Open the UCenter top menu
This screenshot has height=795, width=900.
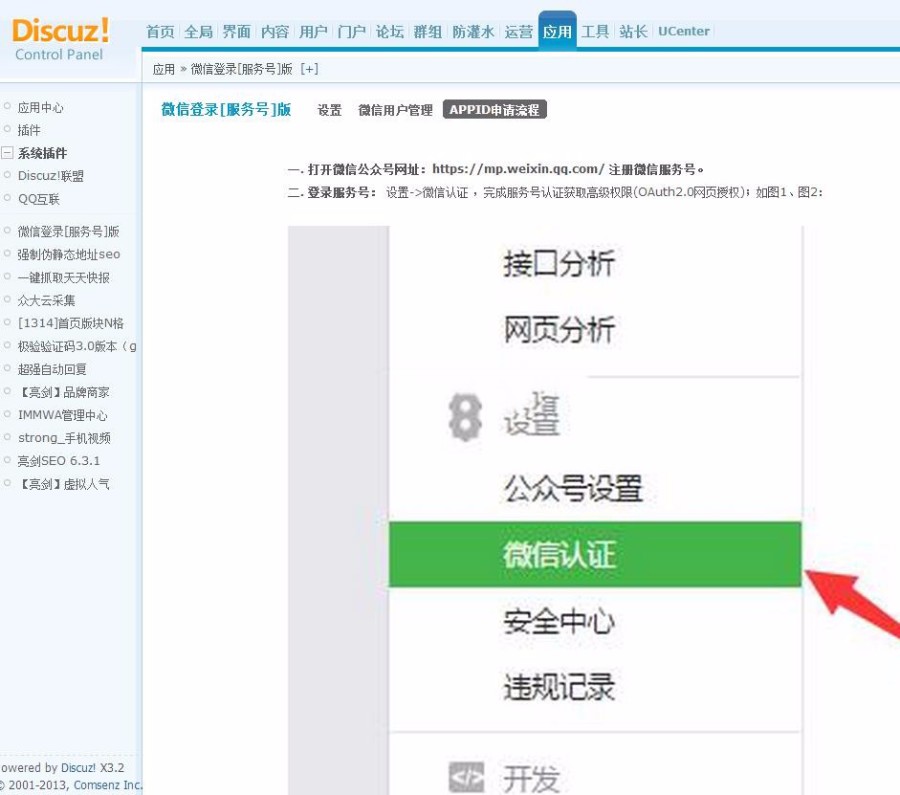click(684, 32)
